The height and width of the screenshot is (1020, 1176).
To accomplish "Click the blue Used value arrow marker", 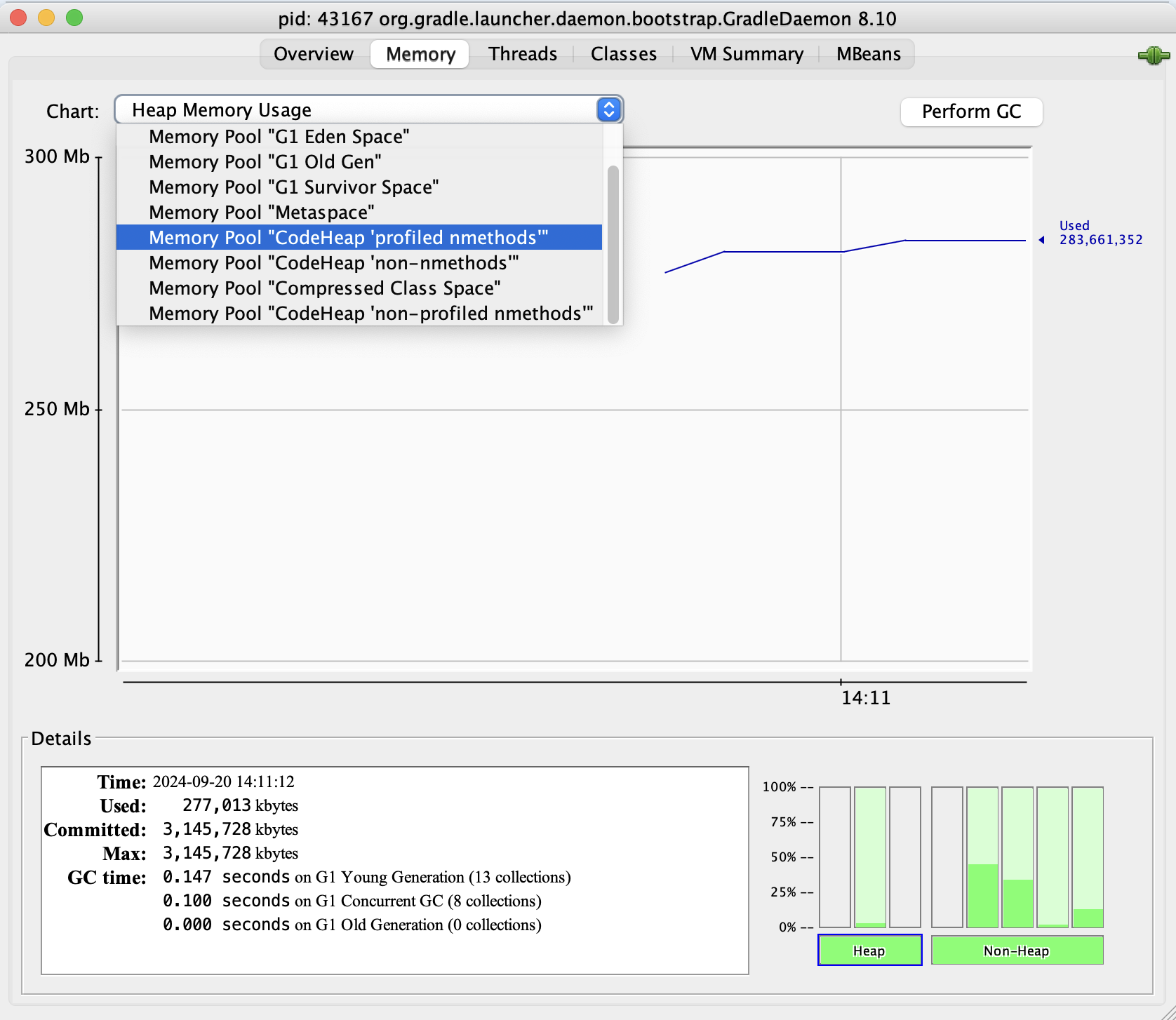I will pyautogui.click(x=1042, y=239).
